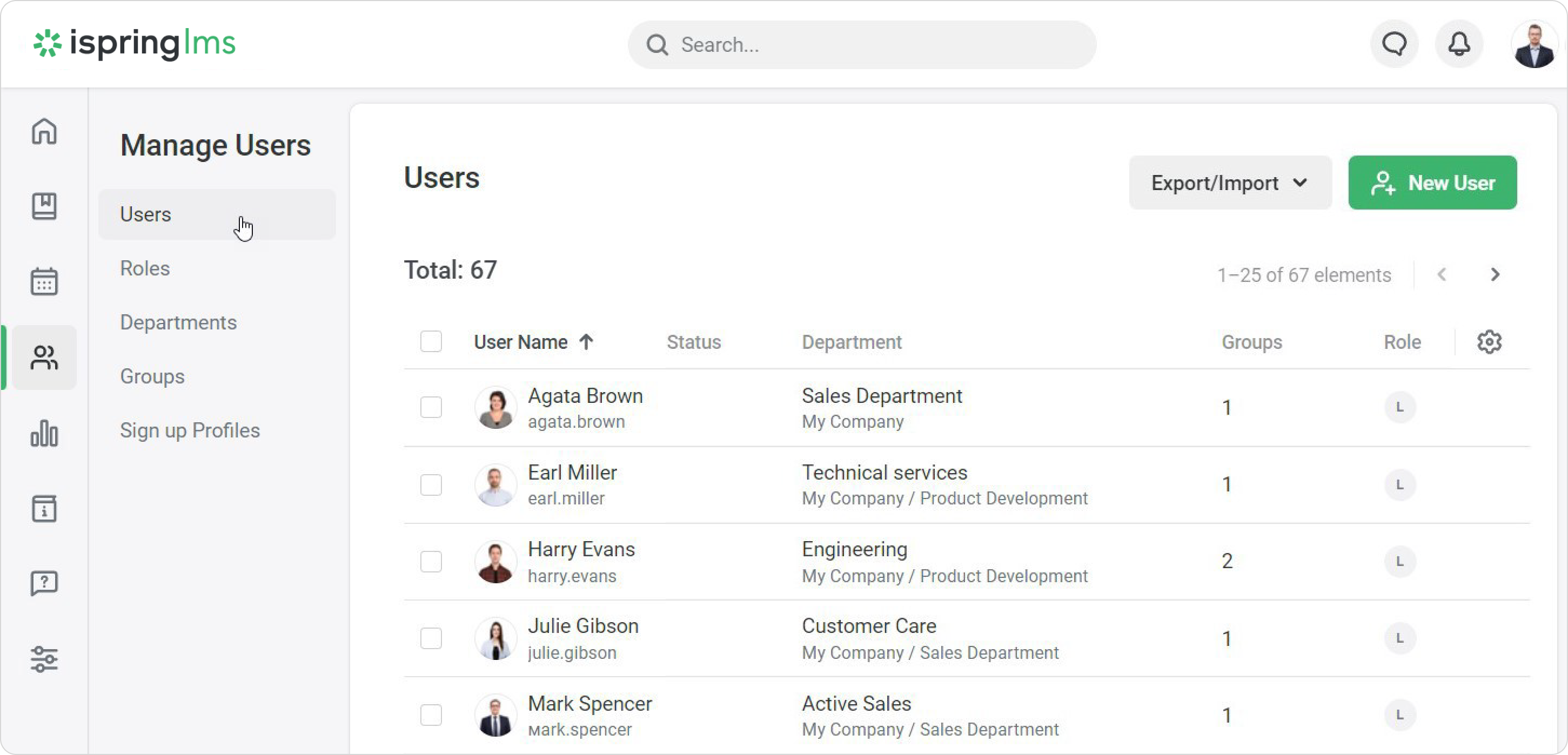Toggle the select all users checkbox
Viewport: 1568px width, 755px height.
pos(431,342)
